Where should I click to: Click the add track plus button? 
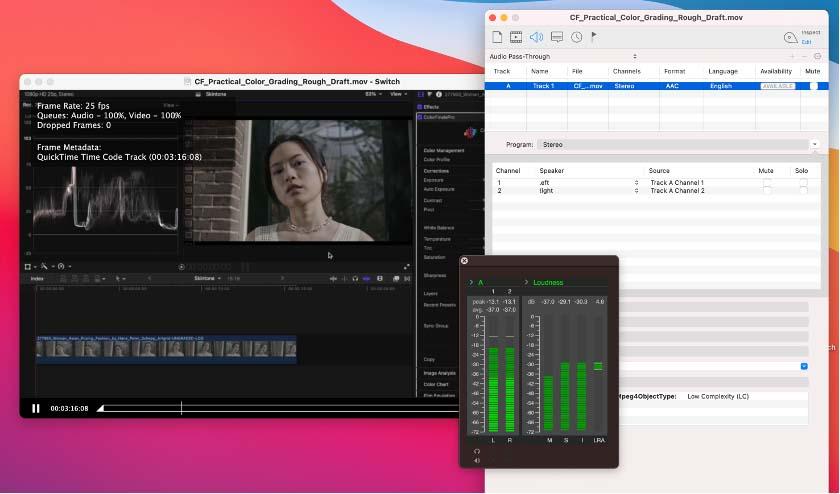tap(792, 56)
